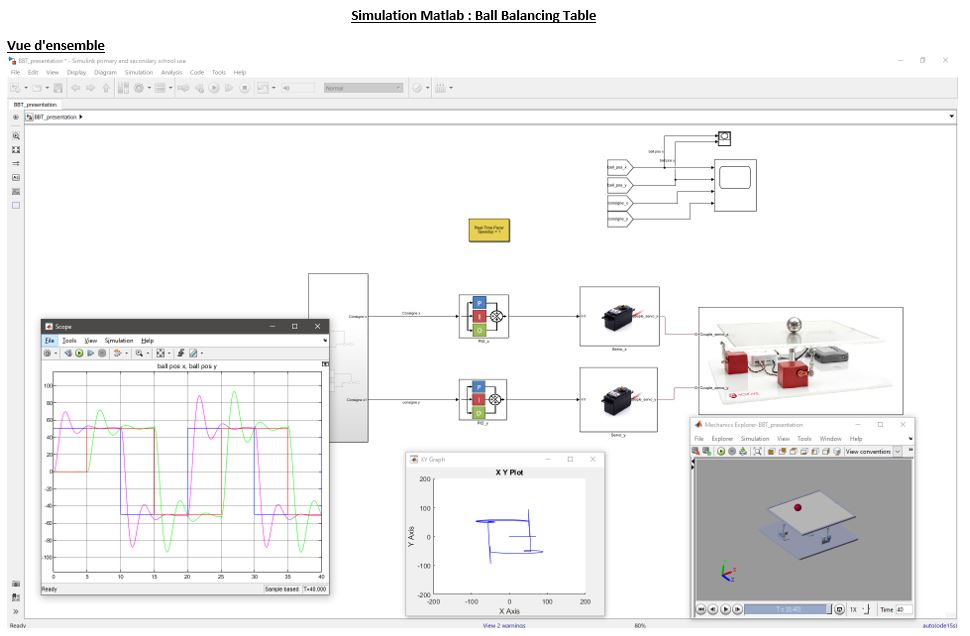
Task: Click the Servo_y block in the diagram
Action: [x=619, y=400]
